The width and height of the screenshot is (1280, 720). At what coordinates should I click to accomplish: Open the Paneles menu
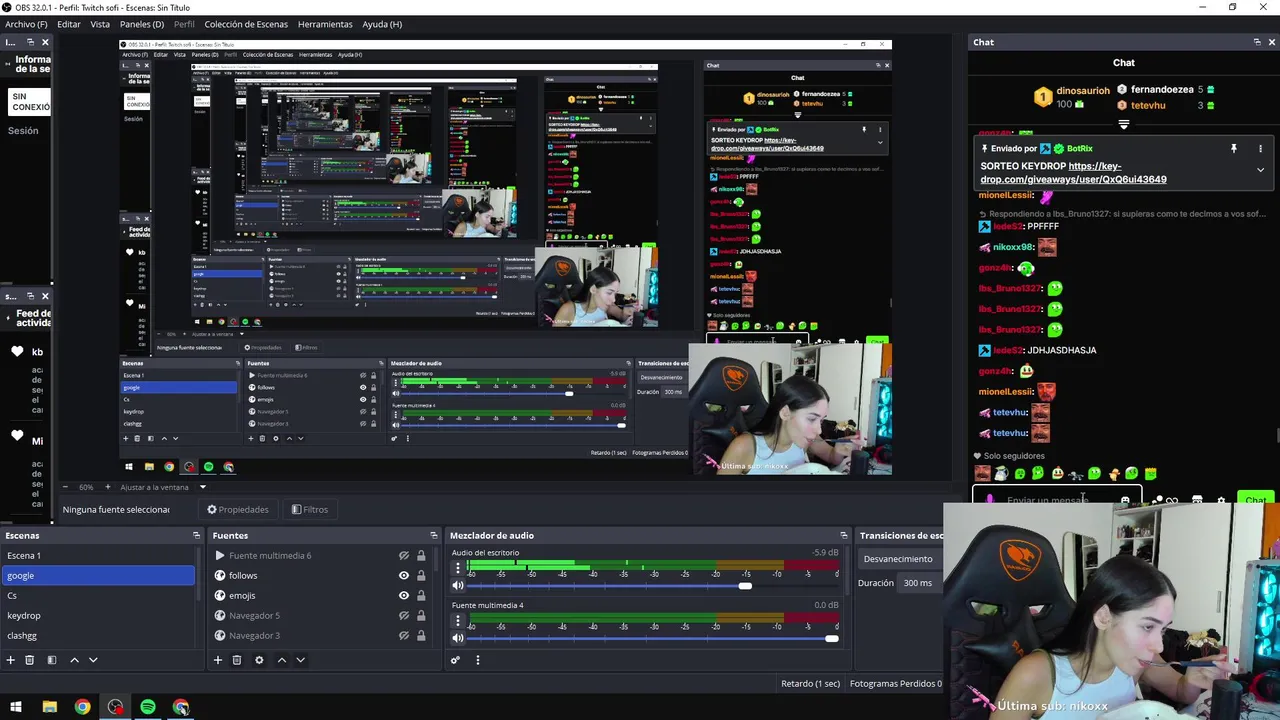(142, 24)
